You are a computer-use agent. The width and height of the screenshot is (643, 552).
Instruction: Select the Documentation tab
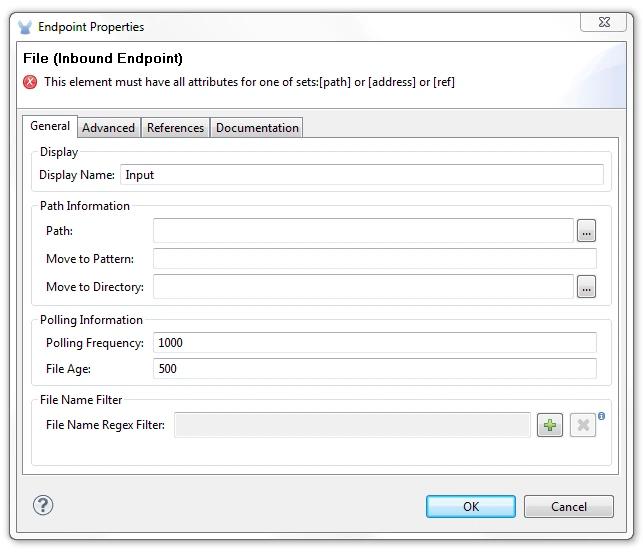click(257, 128)
